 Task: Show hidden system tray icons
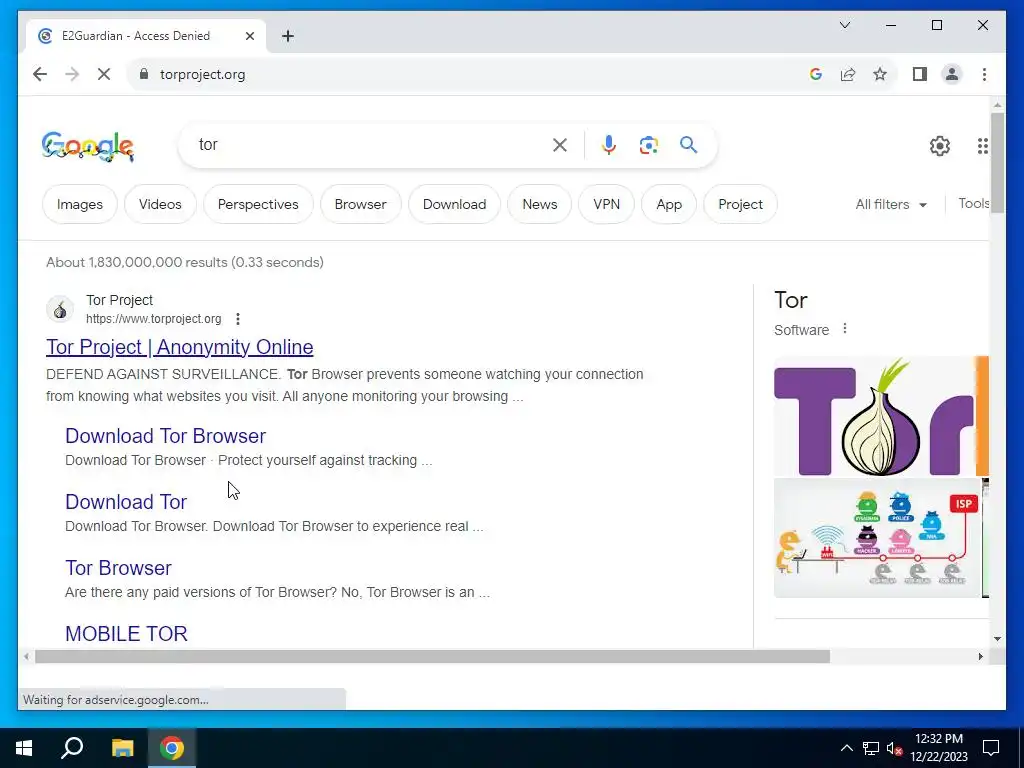846,748
